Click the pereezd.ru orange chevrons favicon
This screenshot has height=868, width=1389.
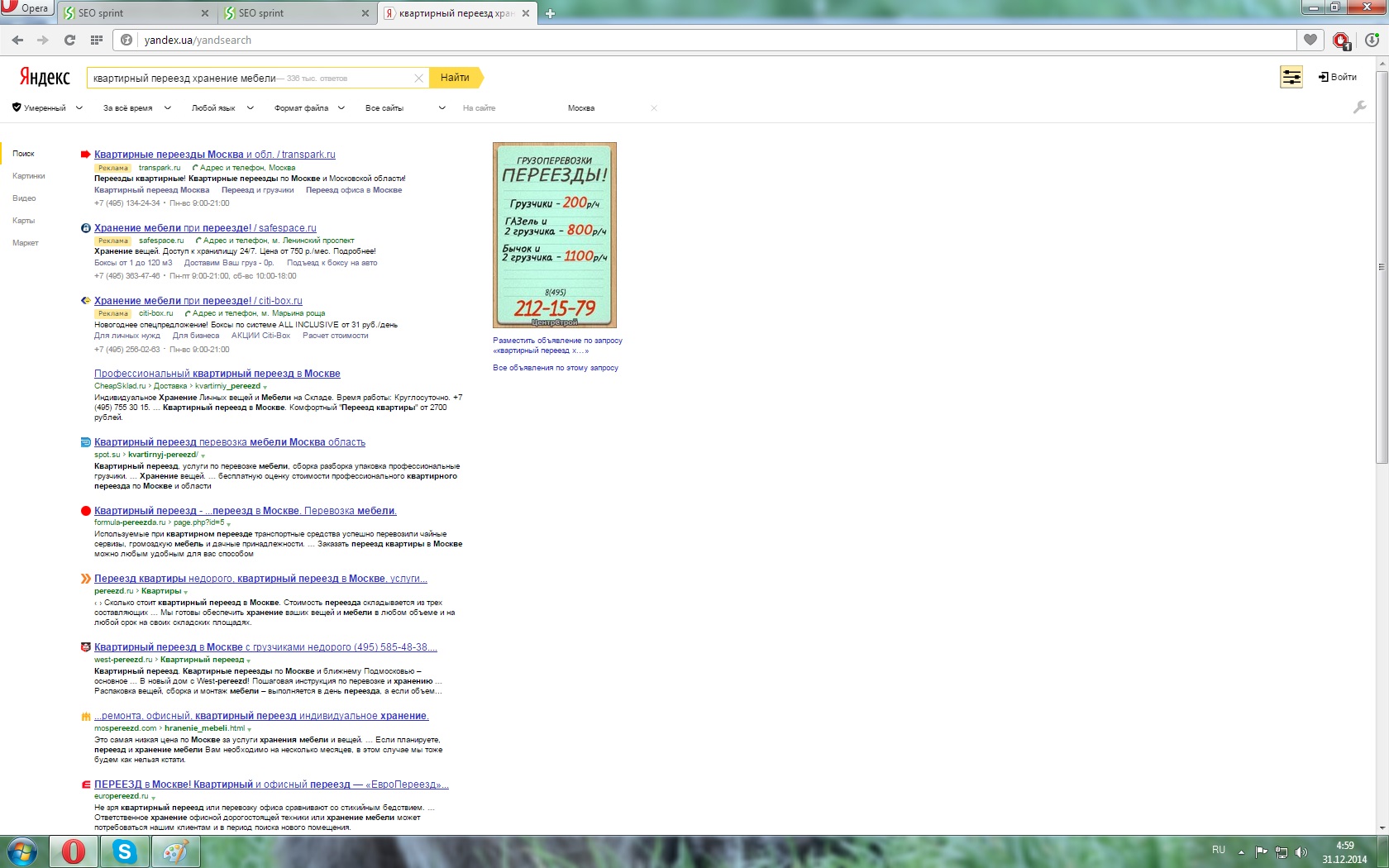click(x=85, y=579)
